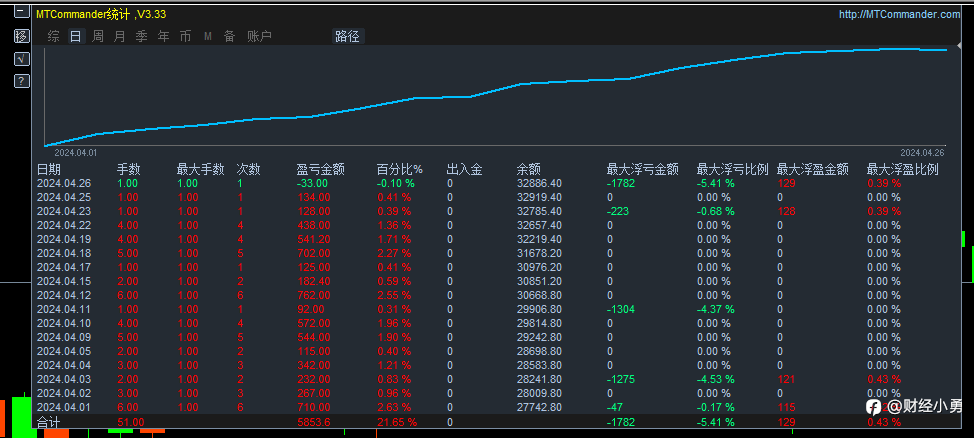
Task: Open help via the ? icon
Action: coord(22,81)
